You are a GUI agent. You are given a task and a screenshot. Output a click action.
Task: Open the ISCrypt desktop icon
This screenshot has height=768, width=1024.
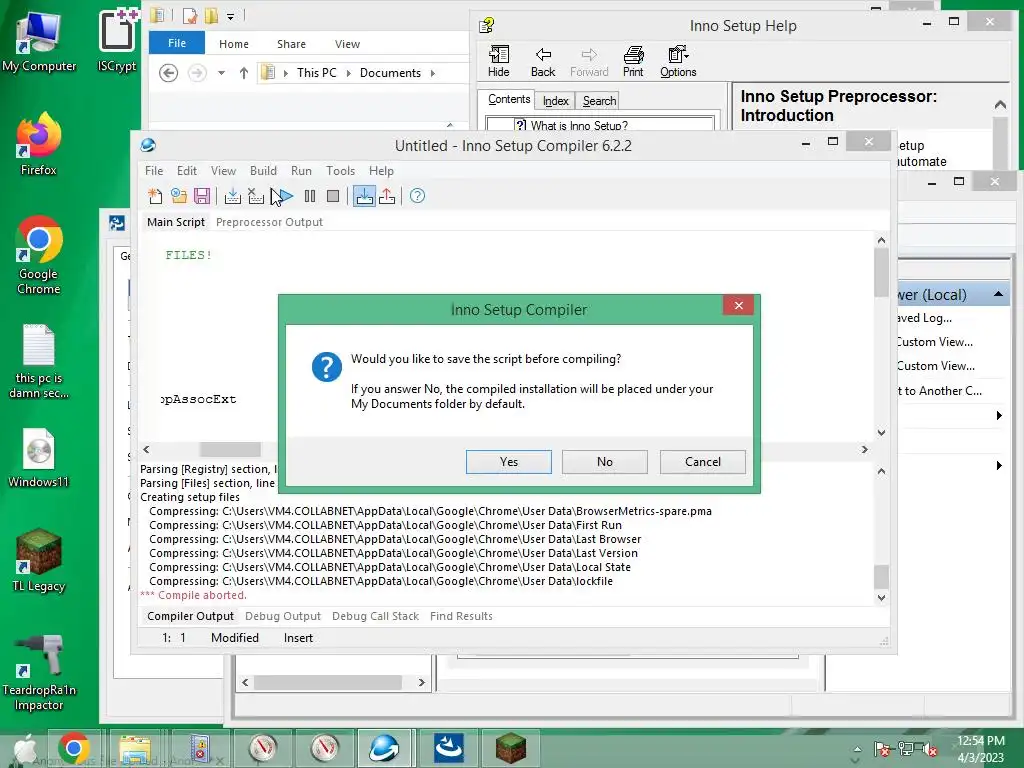(x=117, y=41)
